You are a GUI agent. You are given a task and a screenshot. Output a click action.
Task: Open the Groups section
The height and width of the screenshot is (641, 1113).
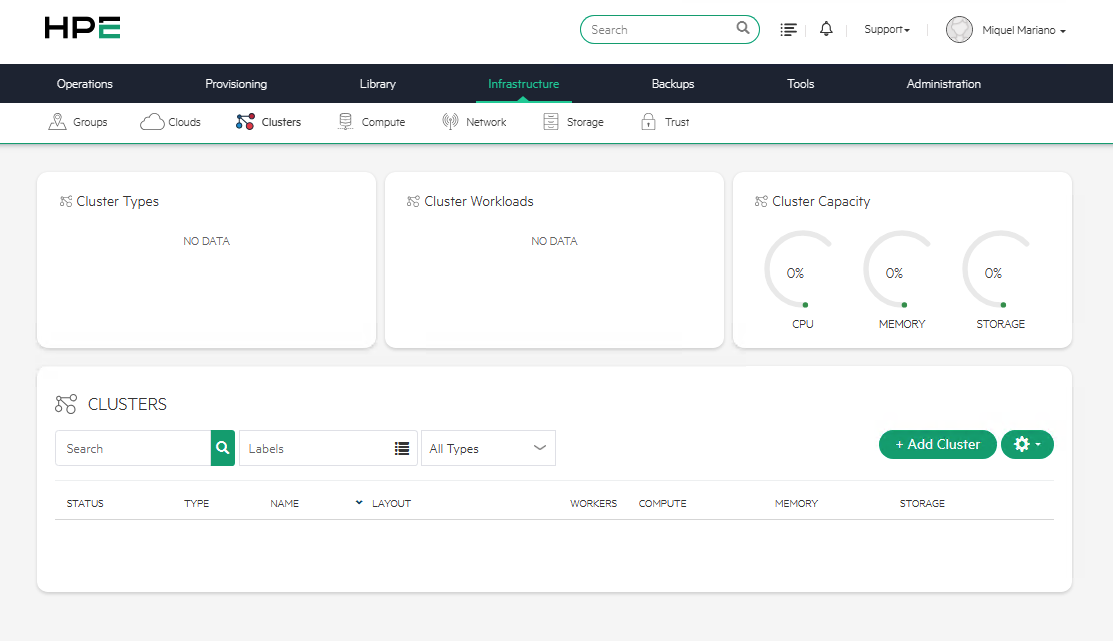click(78, 121)
